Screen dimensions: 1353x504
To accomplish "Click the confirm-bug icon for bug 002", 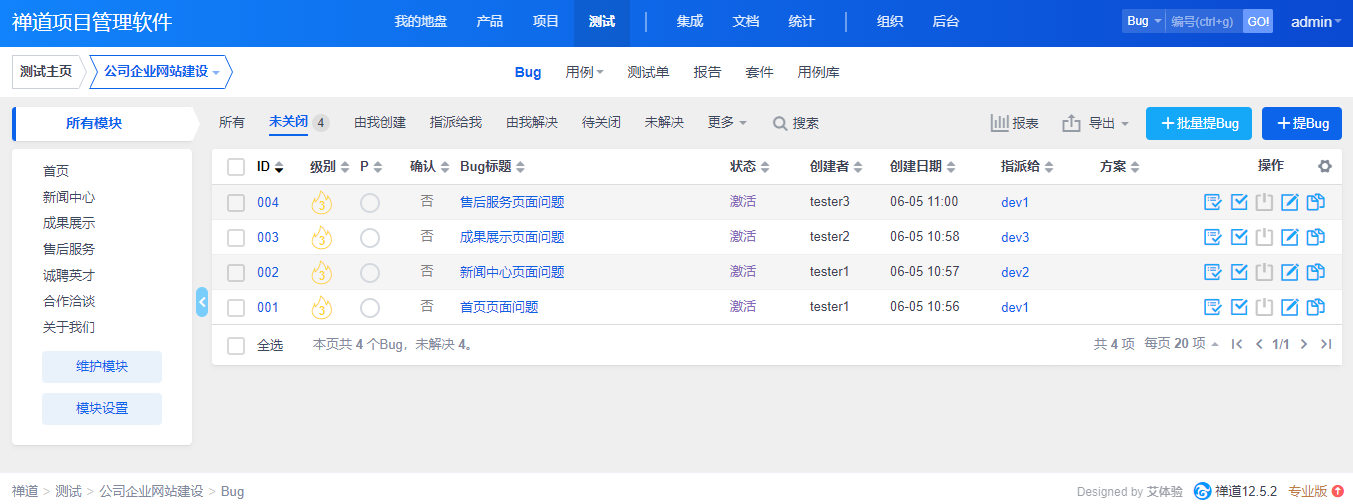I will (1213, 272).
